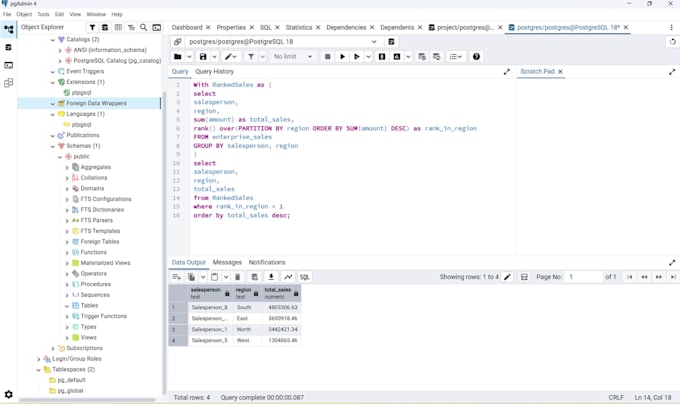Image resolution: width=680 pixels, height=404 pixels.
Task: Go to the last results page
Action: [673, 277]
